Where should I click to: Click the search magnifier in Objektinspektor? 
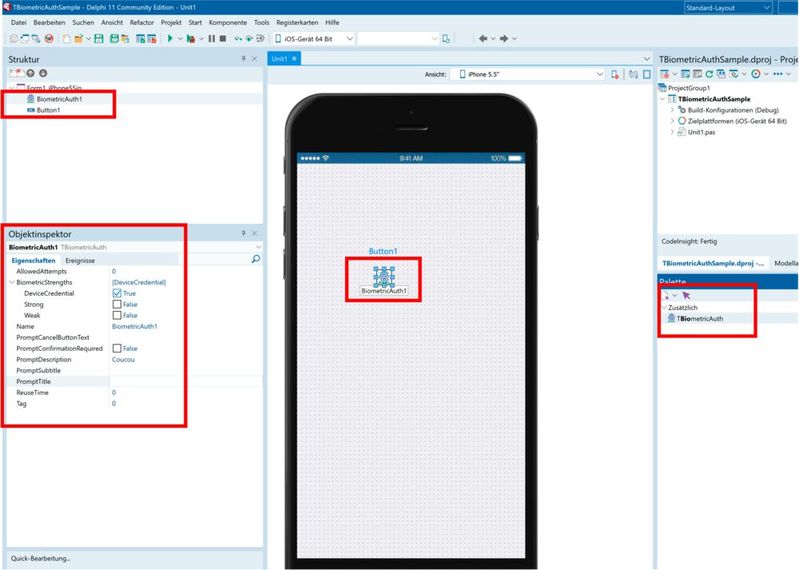click(x=256, y=259)
